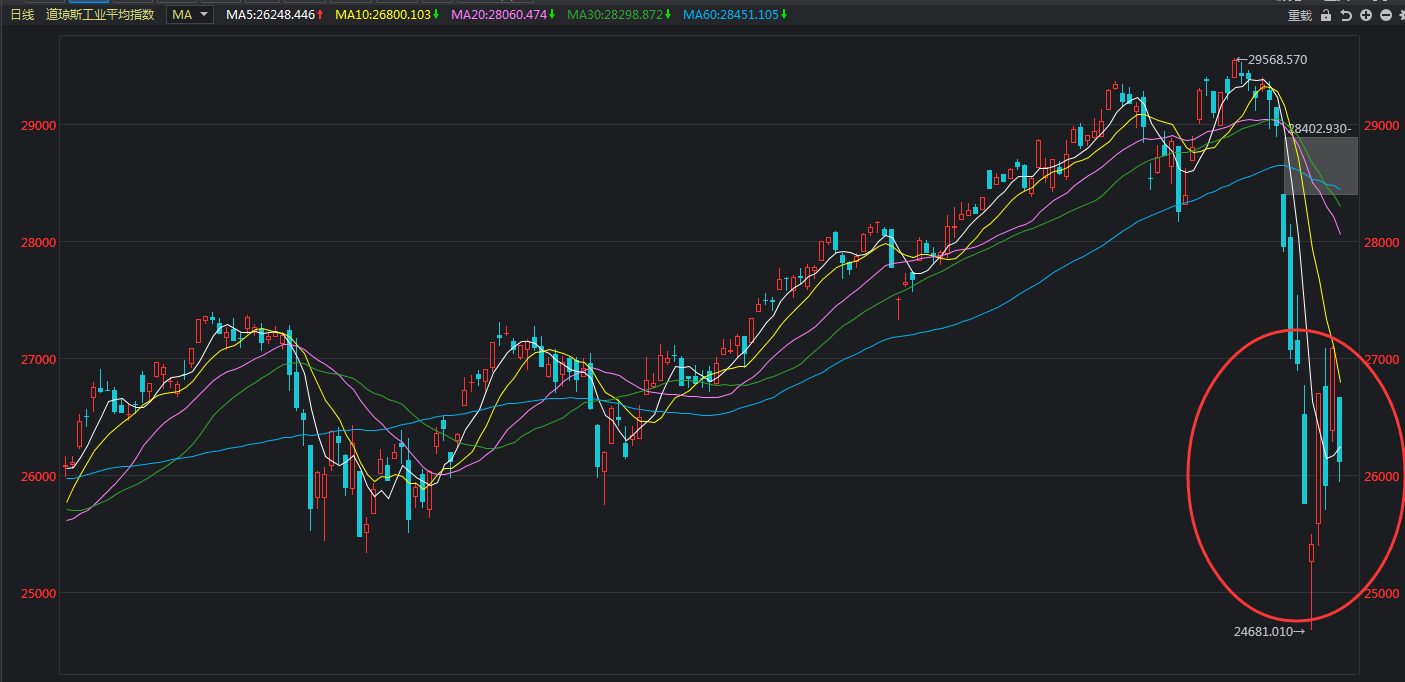Viewport: 1405px width, 682px height.
Task: Open the MA indicator dropdown
Action: click(x=190, y=15)
